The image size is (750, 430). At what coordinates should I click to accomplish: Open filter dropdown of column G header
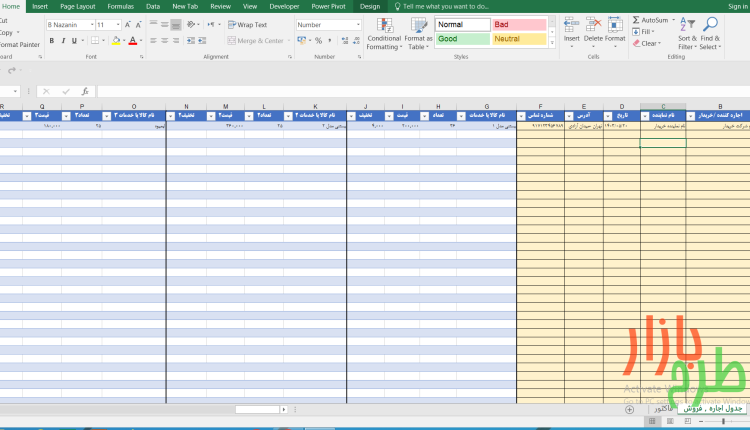point(461,116)
